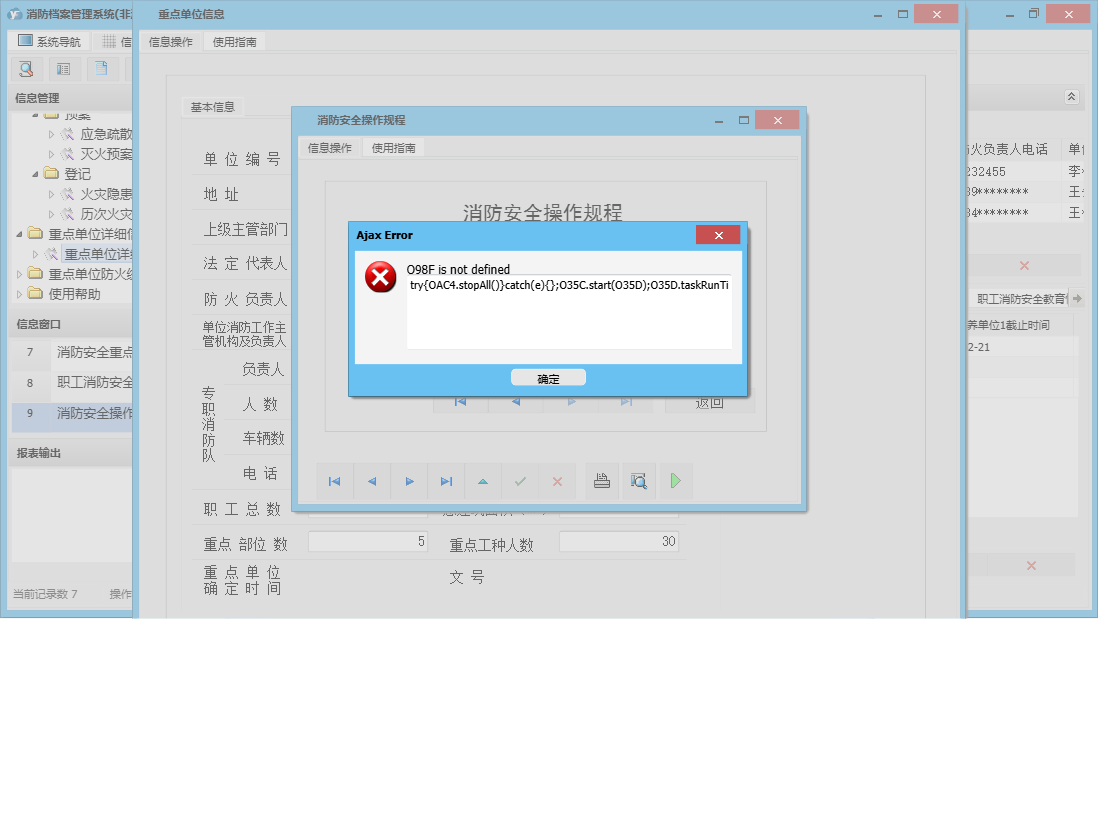Select the print icon in the record toolbar

pos(600,481)
